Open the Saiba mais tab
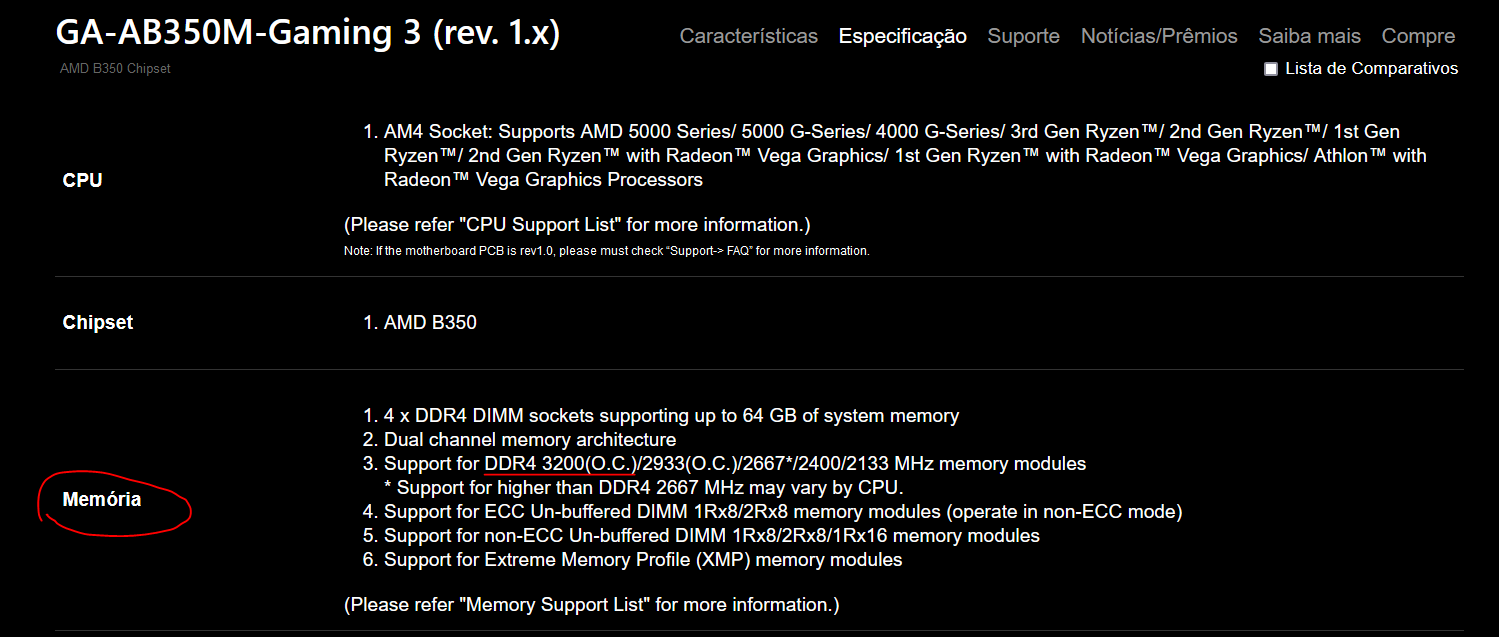Screen dimensions: 1499x637 point(1309,36)
